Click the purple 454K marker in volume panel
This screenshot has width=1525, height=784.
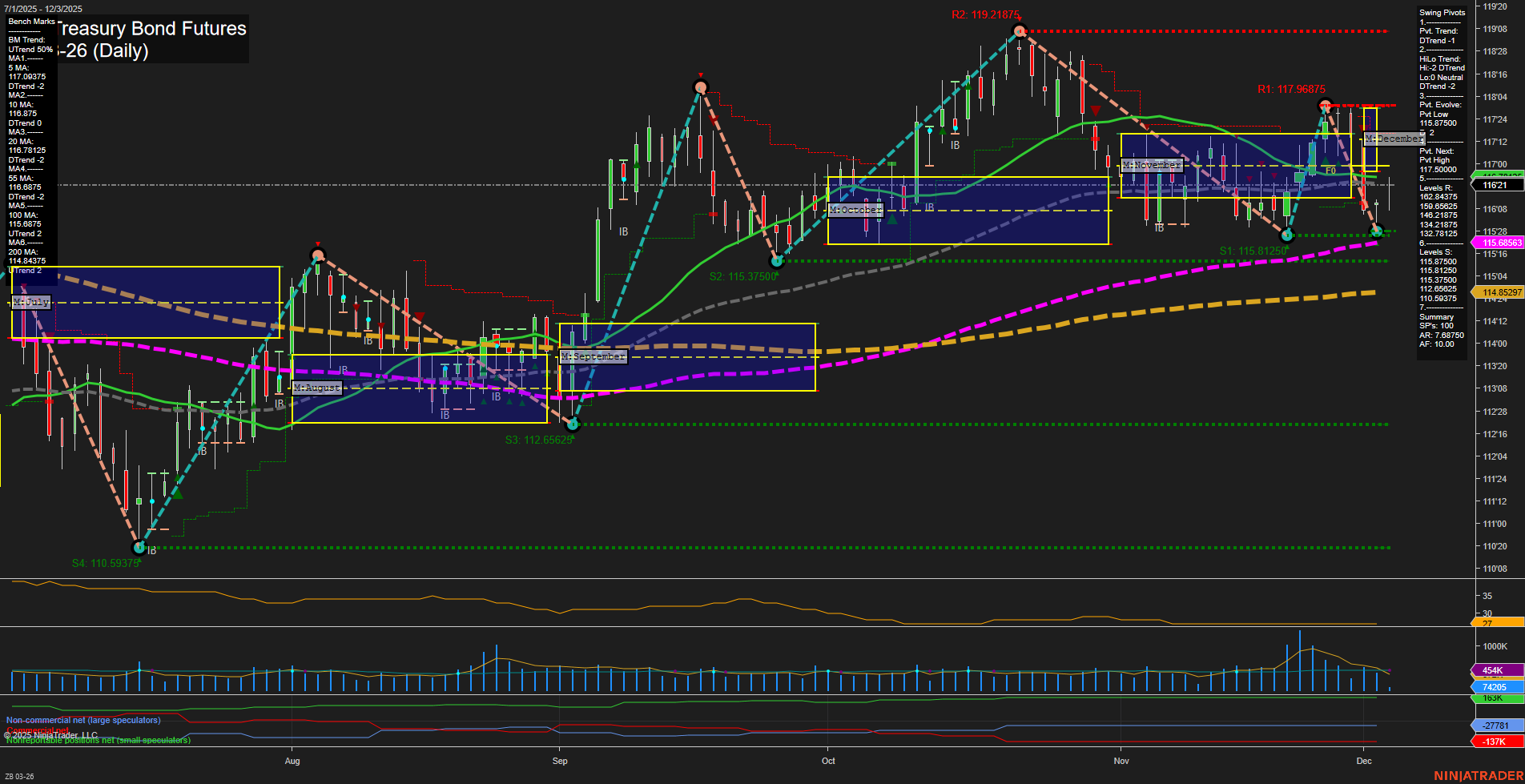1495,670
